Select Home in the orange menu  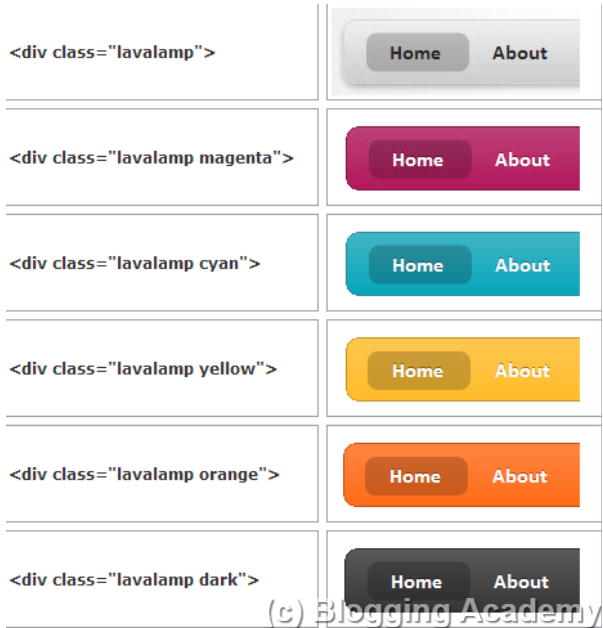point(416,476)
